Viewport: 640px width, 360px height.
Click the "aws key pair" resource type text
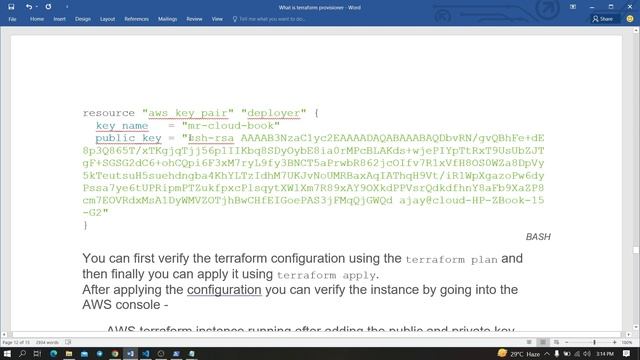tap(188, 113)
